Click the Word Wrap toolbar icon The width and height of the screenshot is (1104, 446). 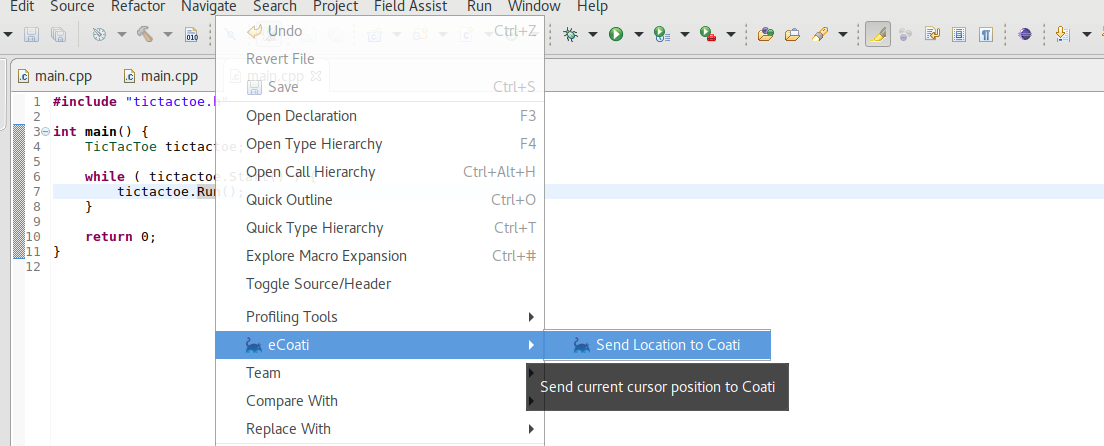click(x=932, y=34)
